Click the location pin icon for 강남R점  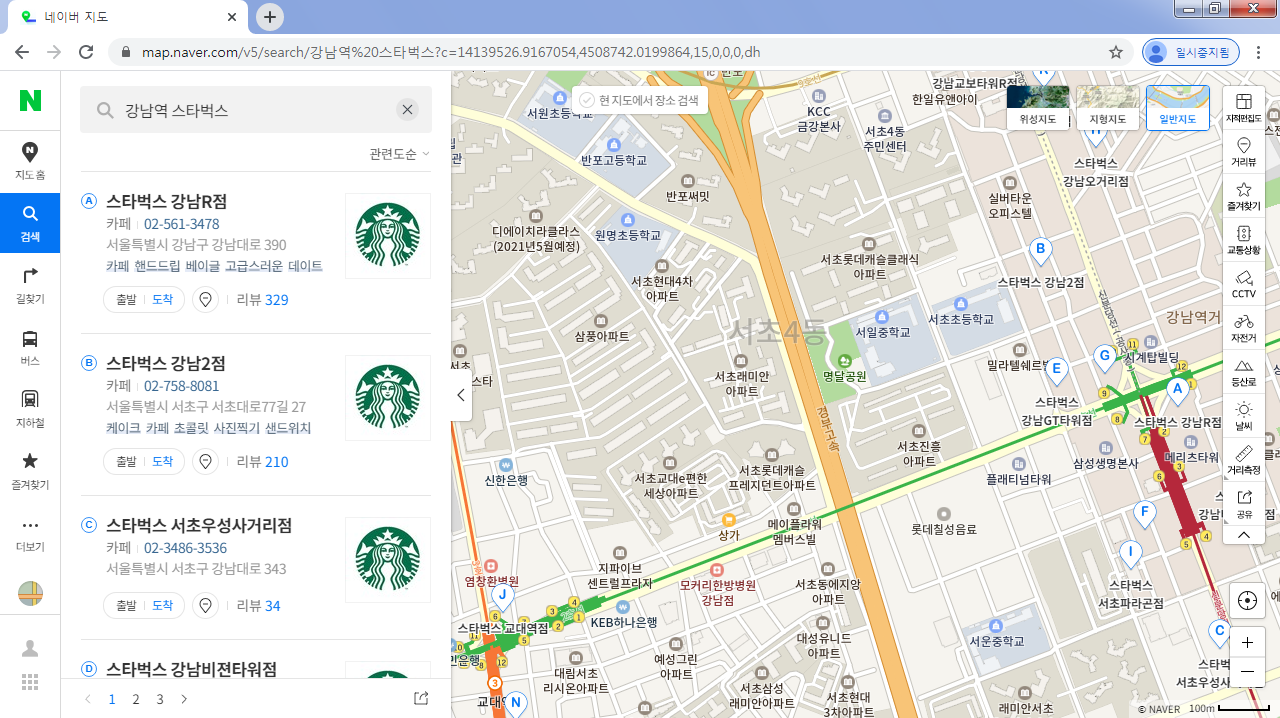[206, 300]
